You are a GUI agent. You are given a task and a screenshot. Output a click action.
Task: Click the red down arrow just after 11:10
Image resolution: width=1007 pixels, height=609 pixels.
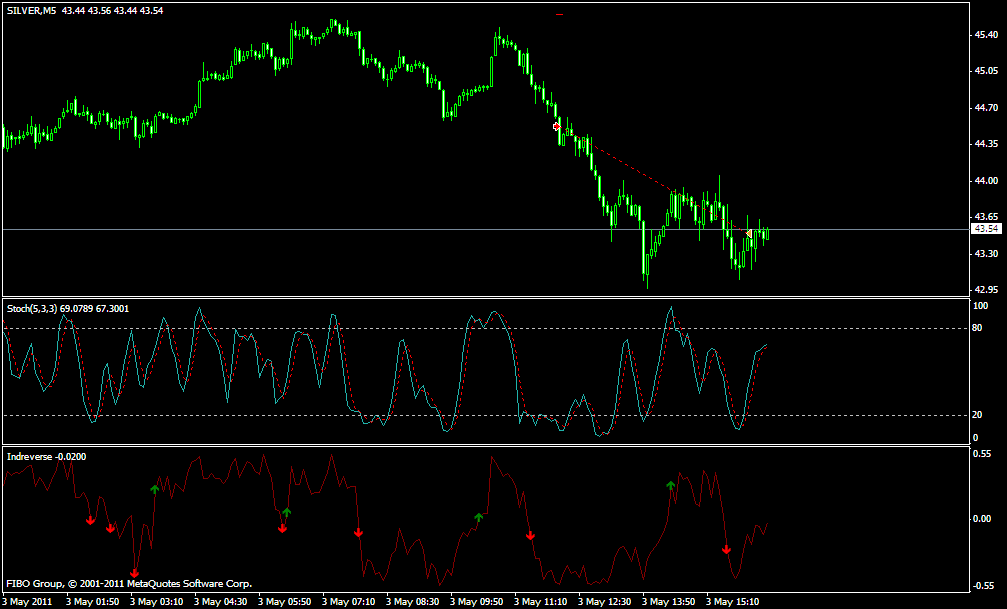(530, 535)
